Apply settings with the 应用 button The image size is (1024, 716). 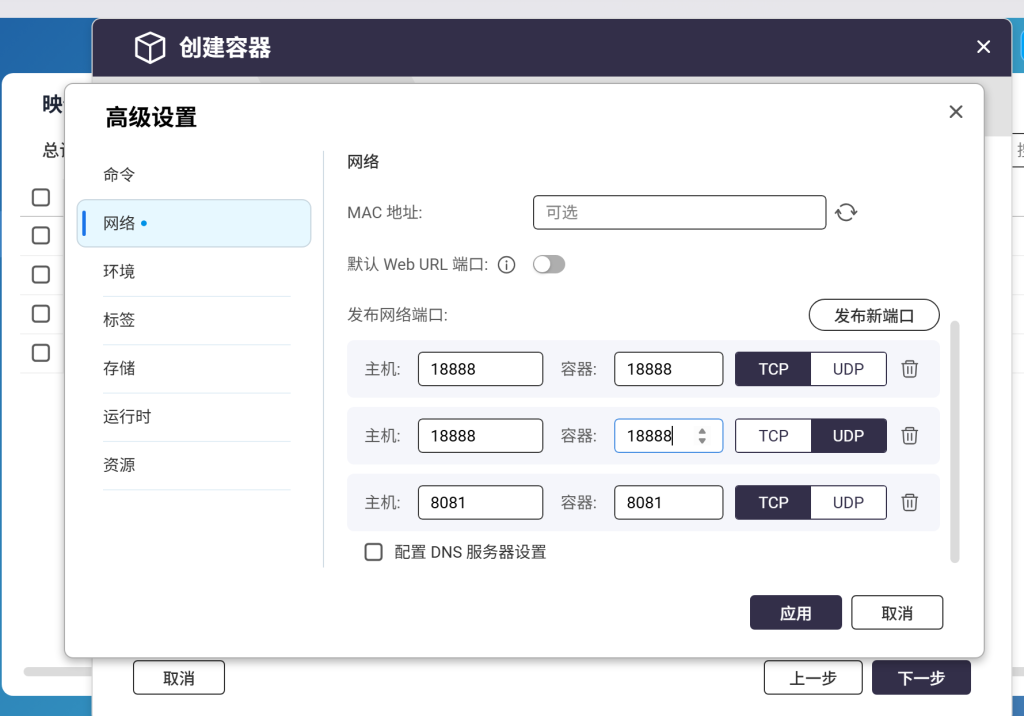pos(795,613)
